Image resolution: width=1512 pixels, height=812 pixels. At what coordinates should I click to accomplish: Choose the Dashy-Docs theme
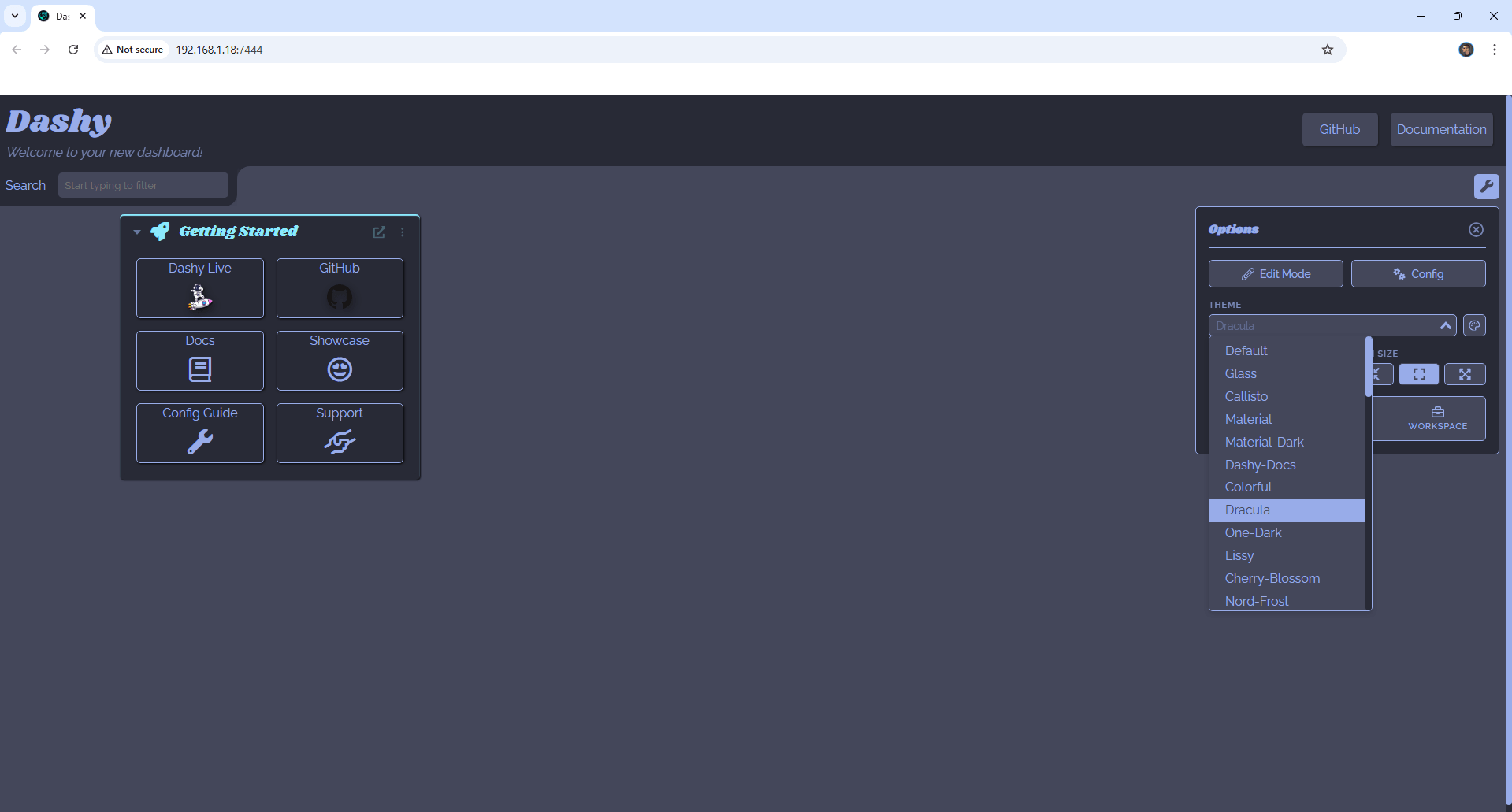pos(1287,465)
